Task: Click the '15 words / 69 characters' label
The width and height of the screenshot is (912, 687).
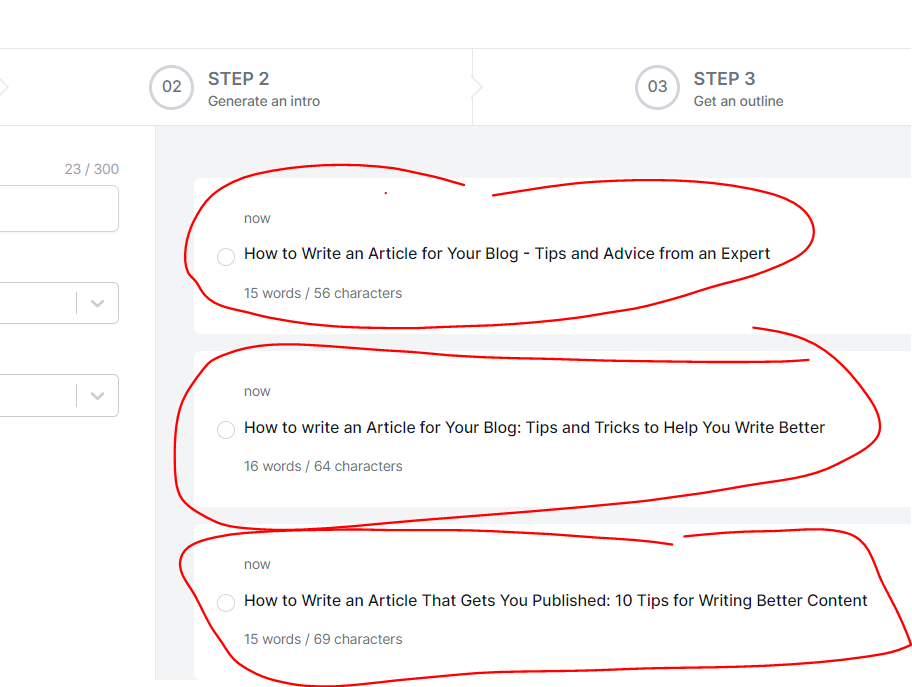Action: pyautogui.click(x=323, y=639)
